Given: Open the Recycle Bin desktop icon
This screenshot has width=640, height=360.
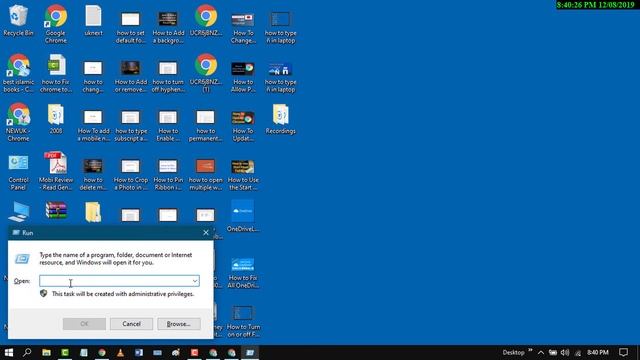Looking at the screenshot, I should 18,21.
